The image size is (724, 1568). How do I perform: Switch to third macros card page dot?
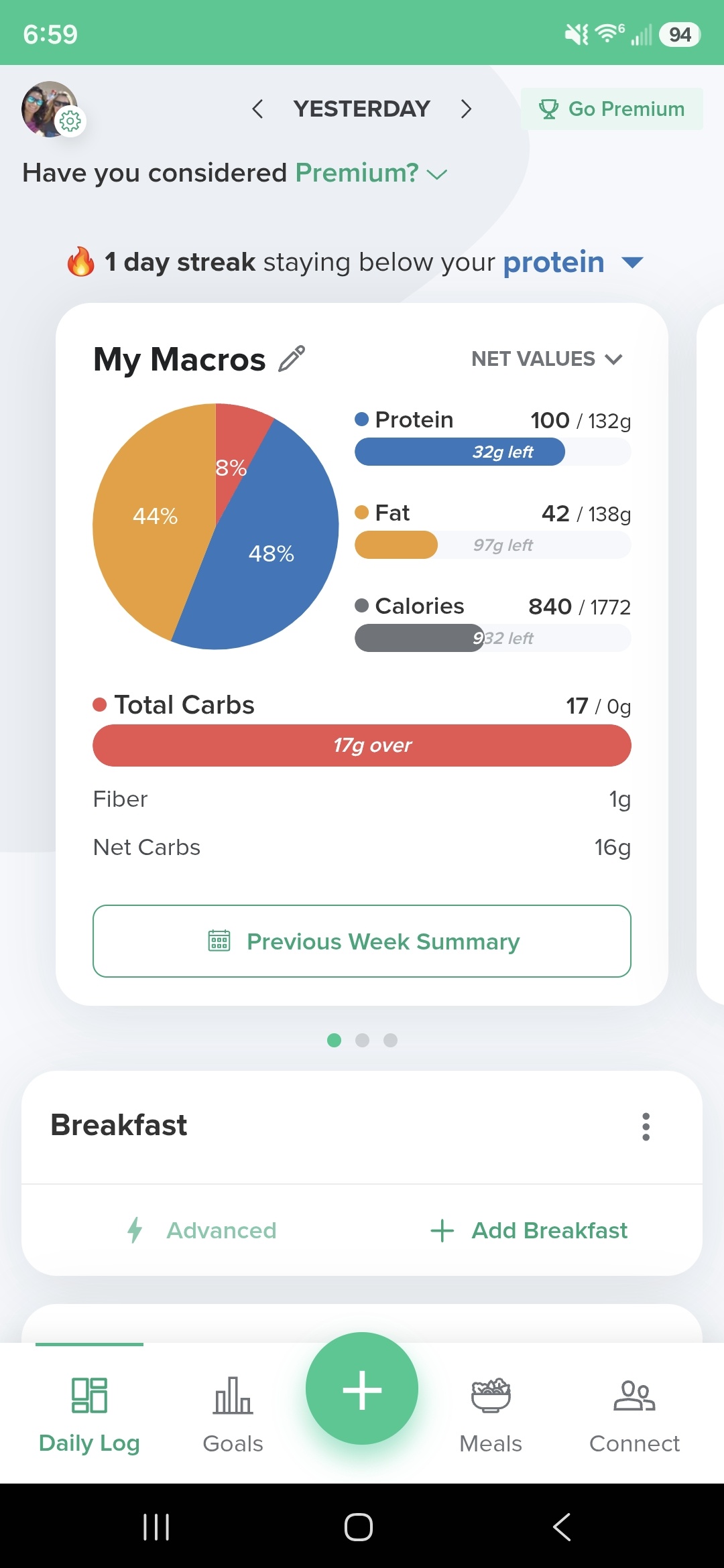pos(391,1040)
